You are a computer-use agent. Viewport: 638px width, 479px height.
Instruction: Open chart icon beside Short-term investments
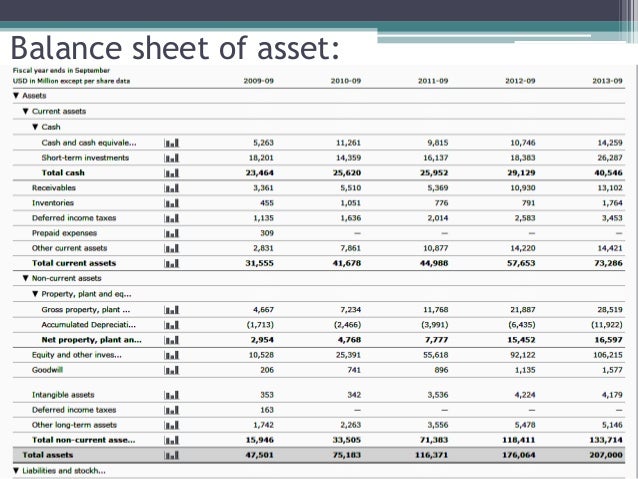click(x=170, y=158)
